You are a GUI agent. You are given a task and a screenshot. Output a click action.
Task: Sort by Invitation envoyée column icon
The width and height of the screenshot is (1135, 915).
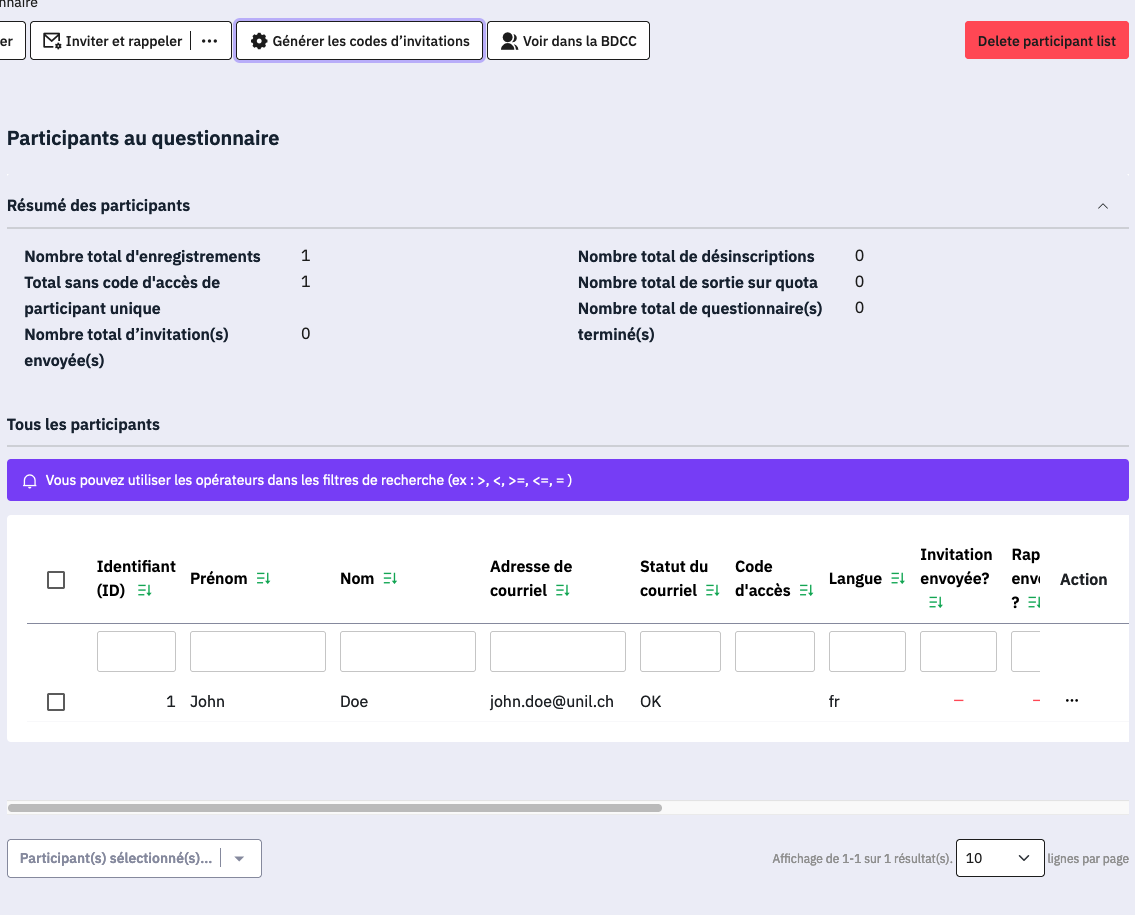click(x=936, y=602)
